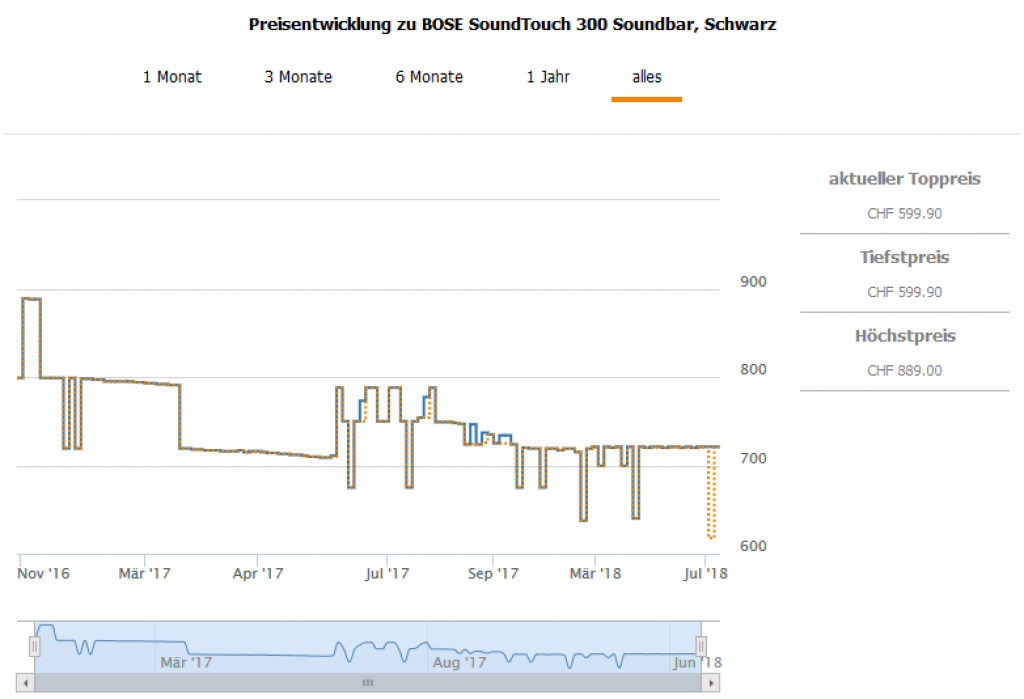The height and width of the screenshot is (699, 1024).
Task: Grab the left navigator range handle
Action: (35, 647)
